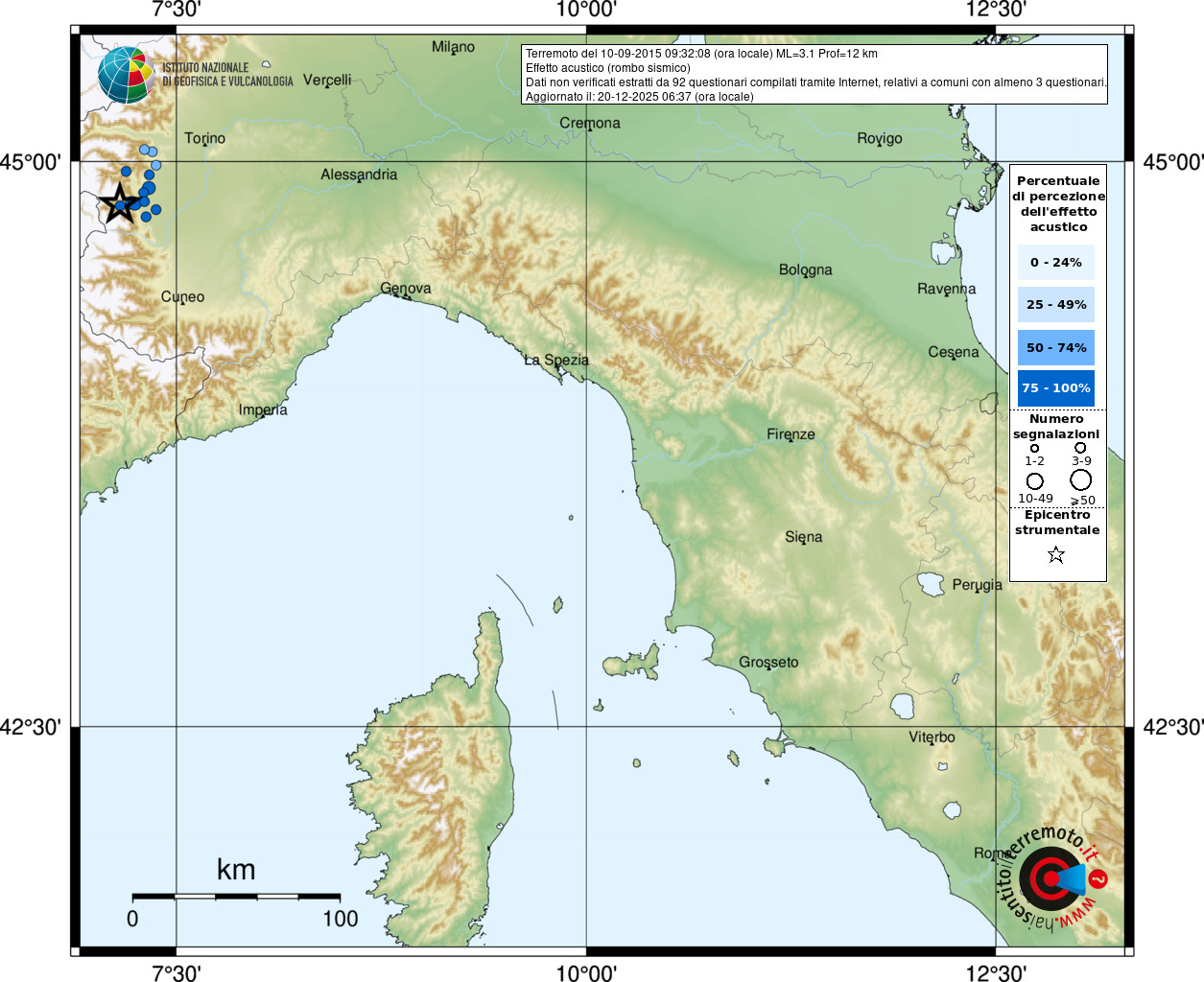This screenshot has width=1204, height=982.
Task: Click the Torino city label
Action: 205,138
